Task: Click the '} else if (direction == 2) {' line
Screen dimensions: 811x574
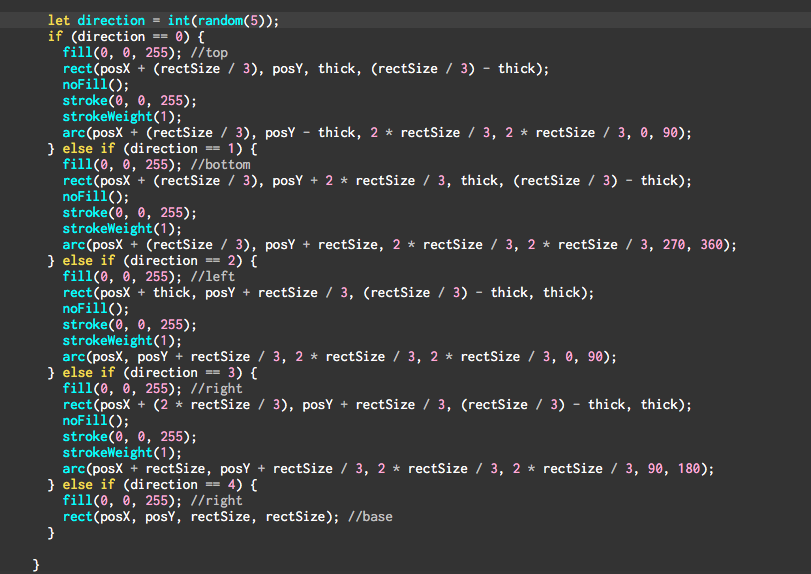Action: pos(153,261)
